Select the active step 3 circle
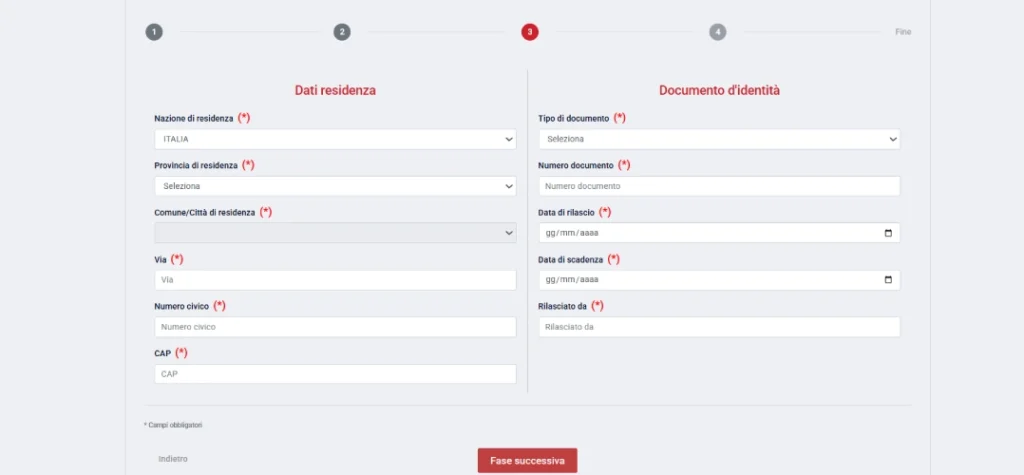The image size is (1024, 475). [530, 32]
